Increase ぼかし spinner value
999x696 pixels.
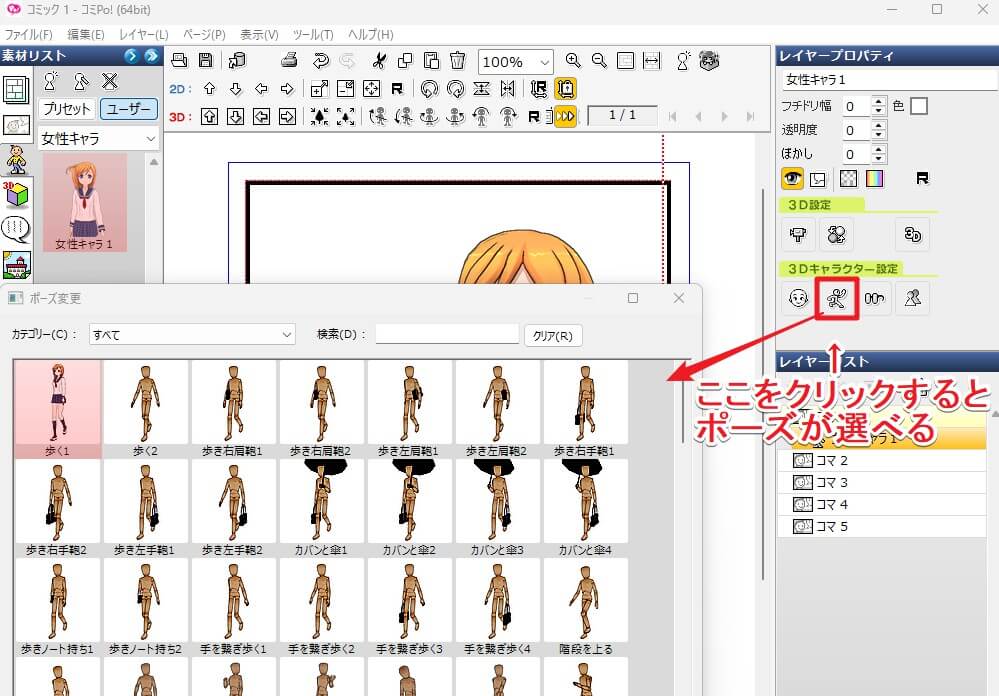coord(879,149)
